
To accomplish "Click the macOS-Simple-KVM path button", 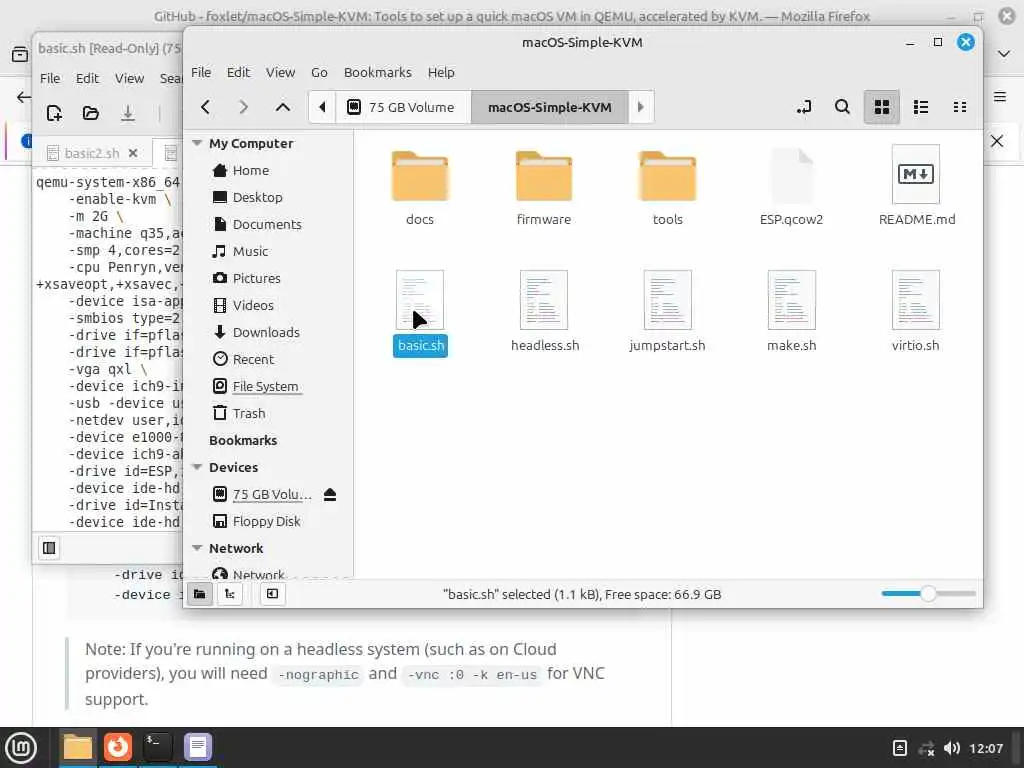I will point(550,107).
